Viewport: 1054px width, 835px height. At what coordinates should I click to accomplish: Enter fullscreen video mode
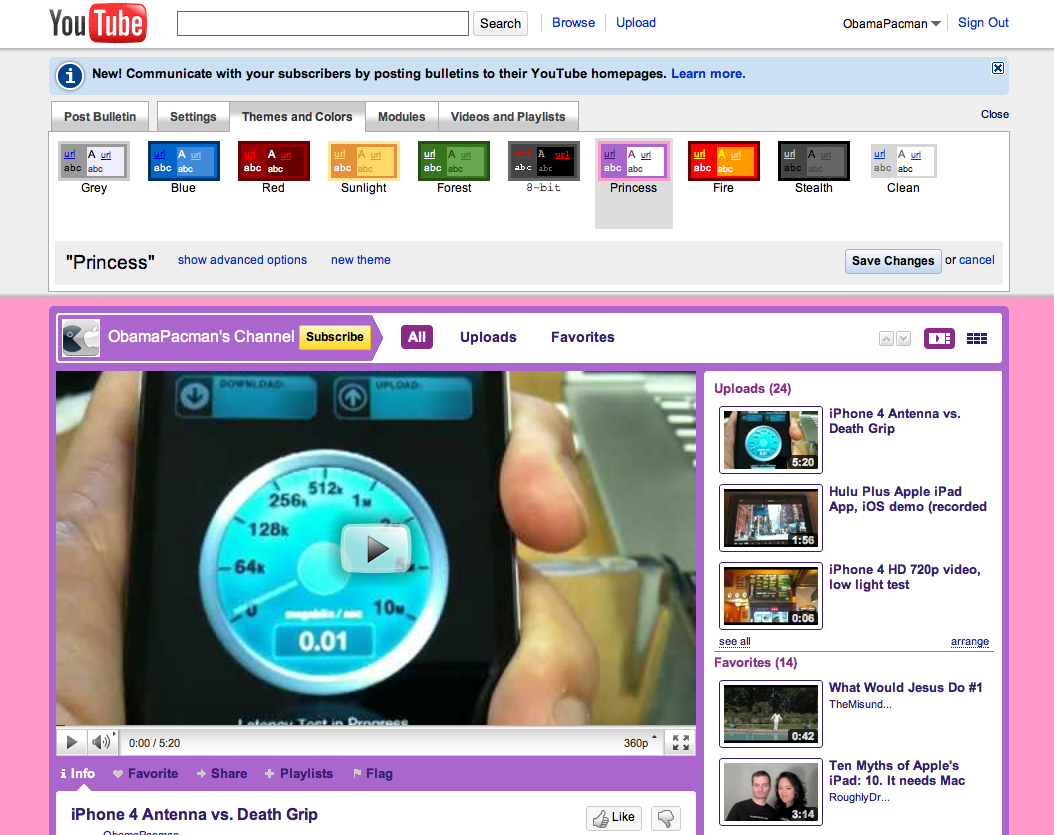pyautogui.click(x=680, y=742)
